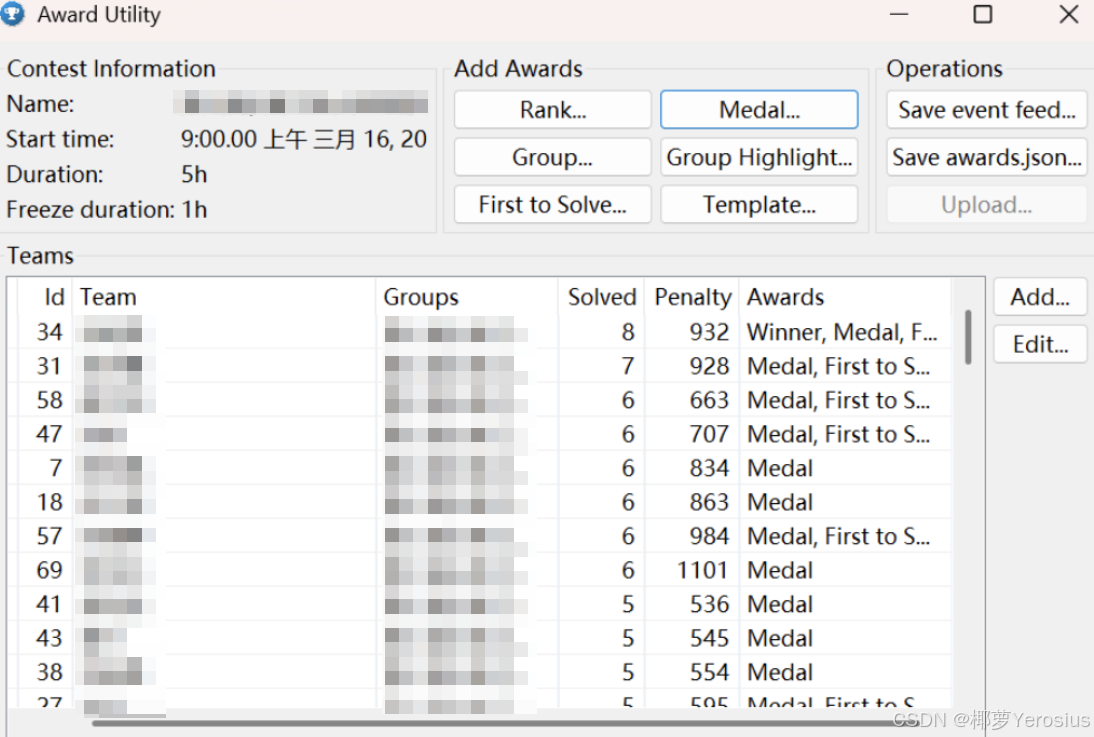
Task: Open the Rank... award dialog
Action: pyautogui.click(x=553, y=110)
